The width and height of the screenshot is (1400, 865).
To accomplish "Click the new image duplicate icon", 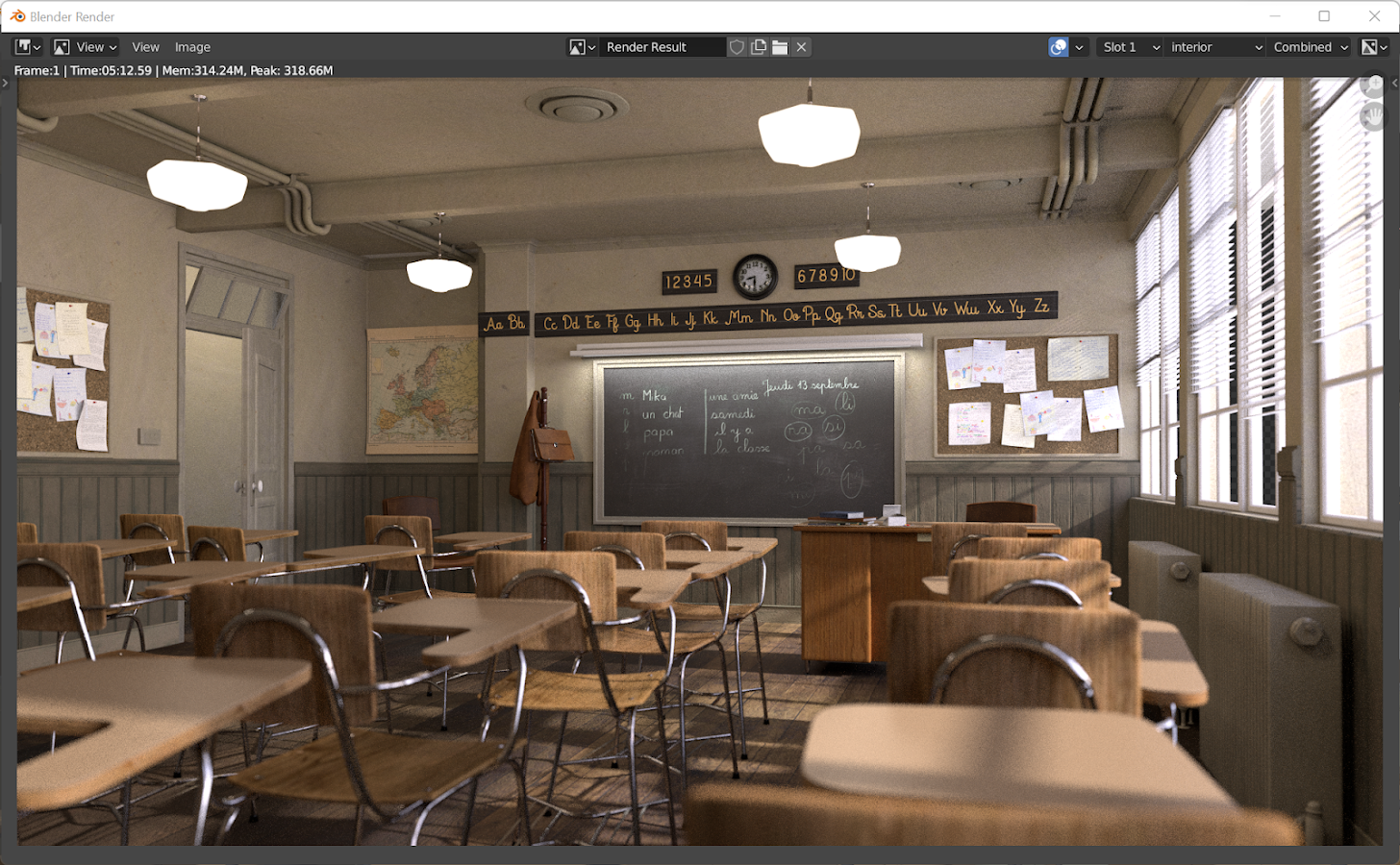I will tap(759, 47).
